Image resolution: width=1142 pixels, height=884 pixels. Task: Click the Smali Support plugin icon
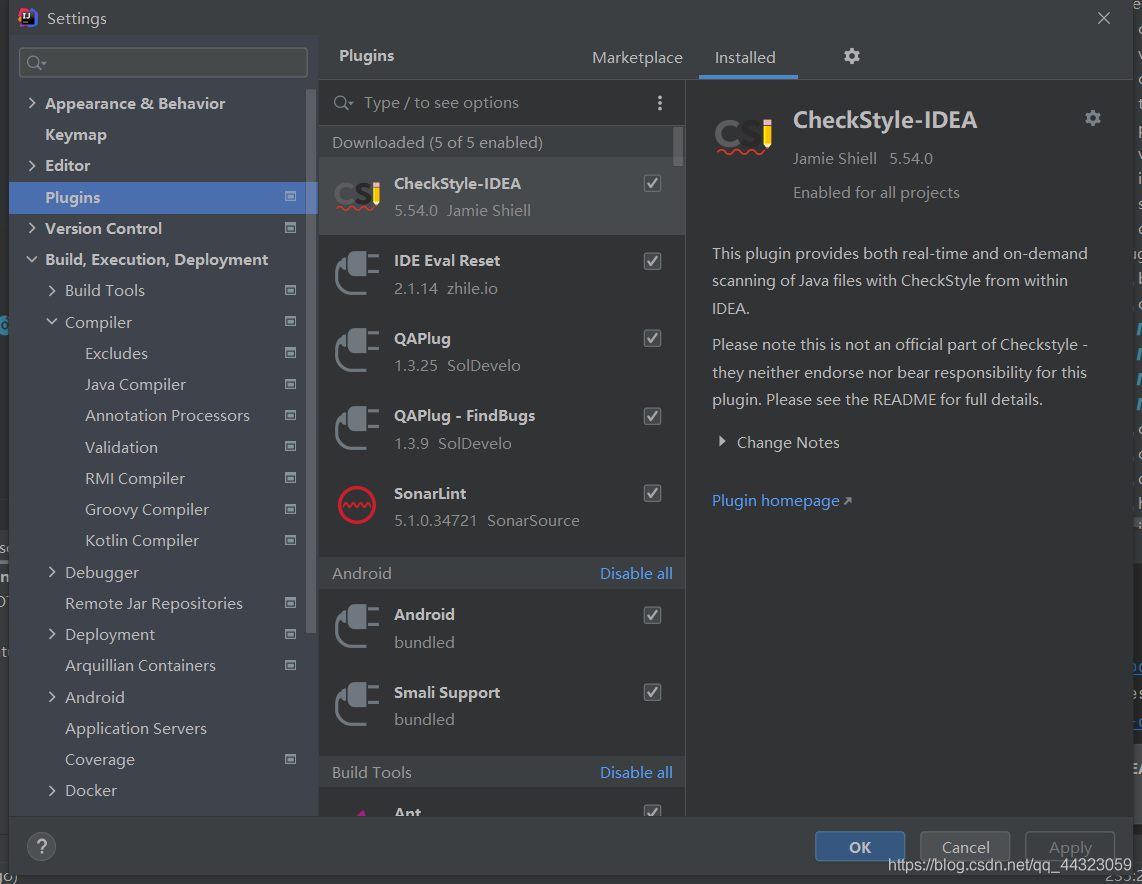[357, 704]
